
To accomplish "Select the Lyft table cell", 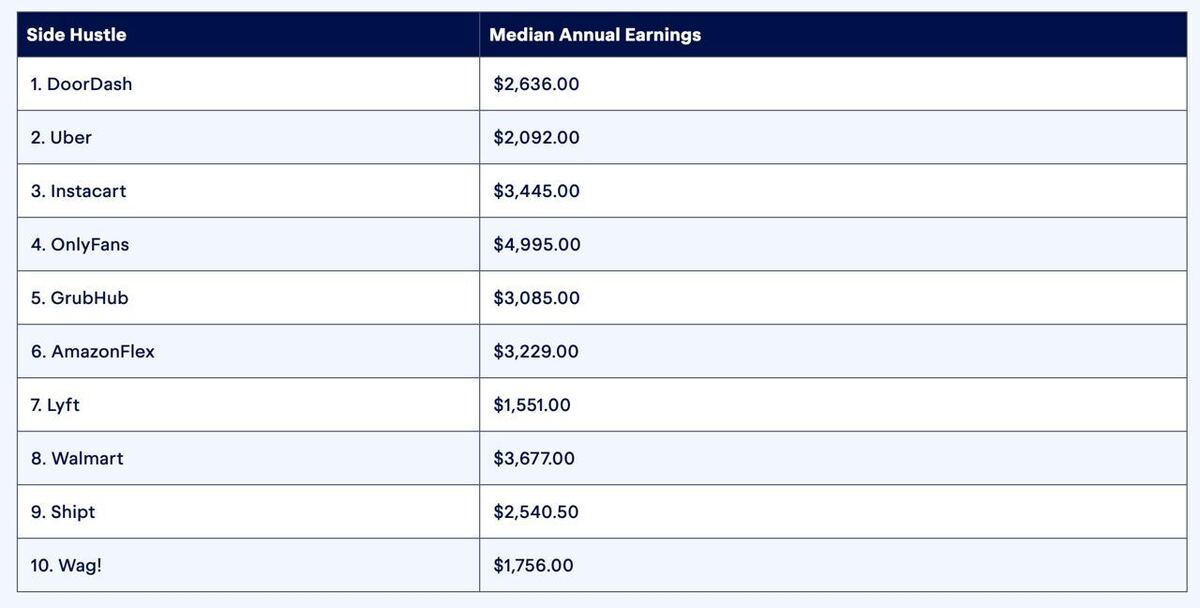I will [x=55, y=405].
